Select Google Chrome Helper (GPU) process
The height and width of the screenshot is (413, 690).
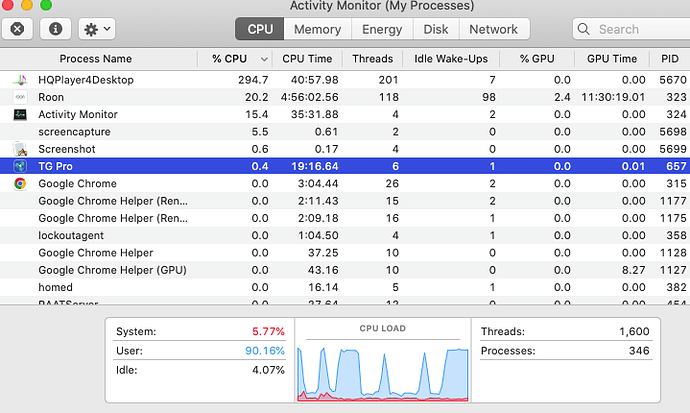pos(112,270)
